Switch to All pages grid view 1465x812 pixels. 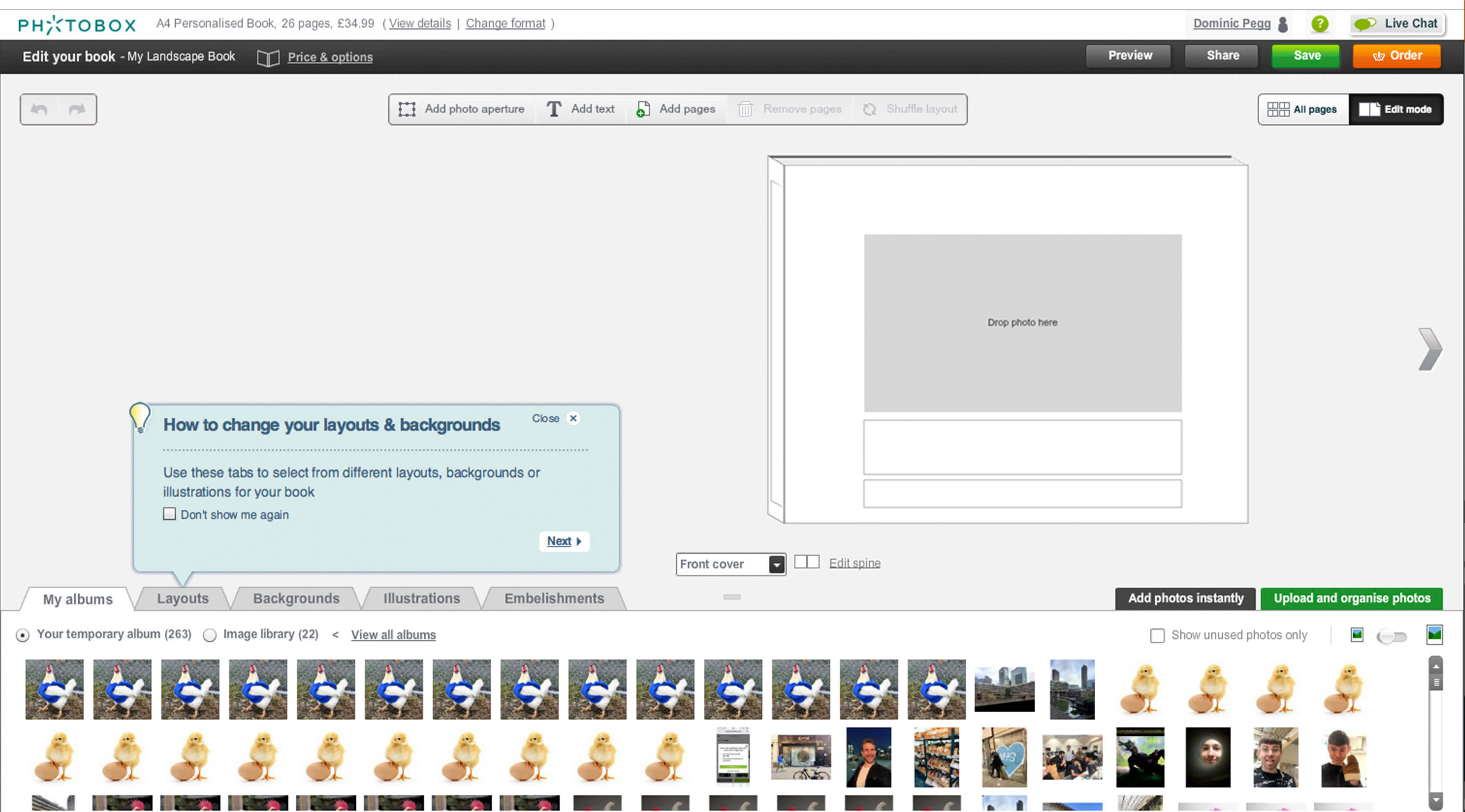(1303, 109)
